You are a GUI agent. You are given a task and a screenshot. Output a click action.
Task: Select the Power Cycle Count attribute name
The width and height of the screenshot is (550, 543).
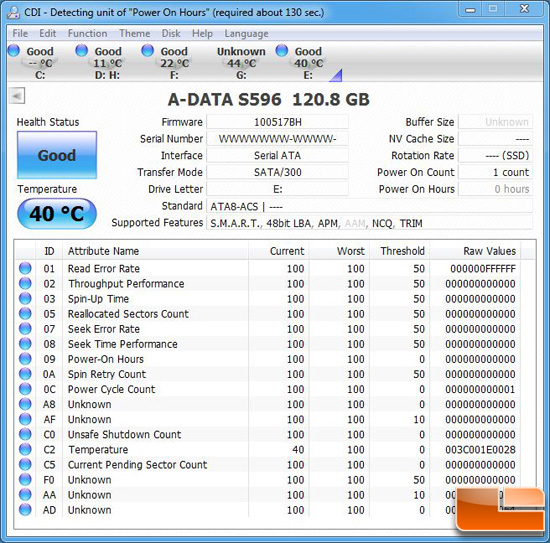coord(111,389)
